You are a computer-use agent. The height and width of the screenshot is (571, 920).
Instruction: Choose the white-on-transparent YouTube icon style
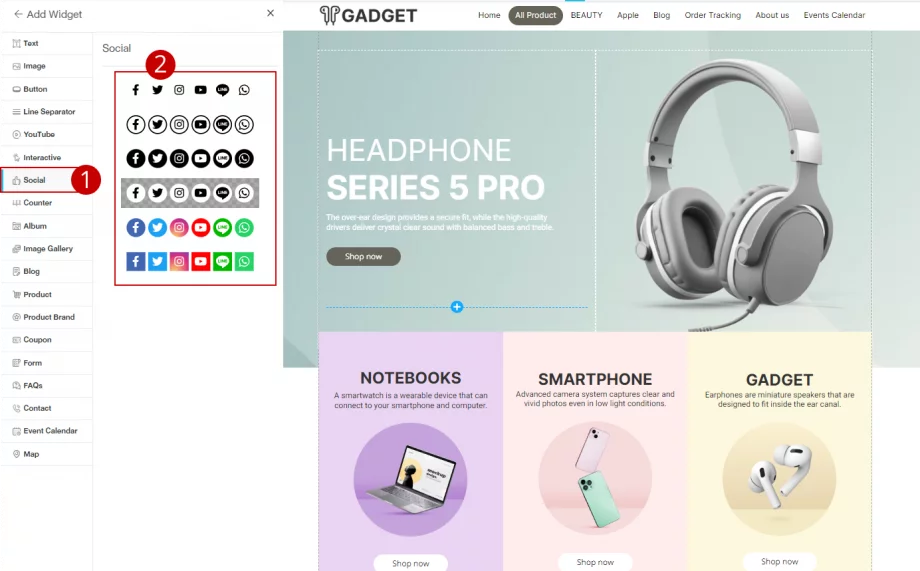point(201,193)
